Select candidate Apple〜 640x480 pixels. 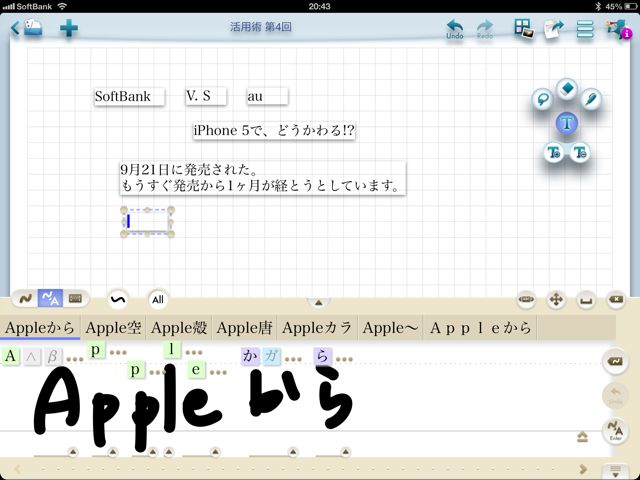pyautogui.click(x=390, y=327)
